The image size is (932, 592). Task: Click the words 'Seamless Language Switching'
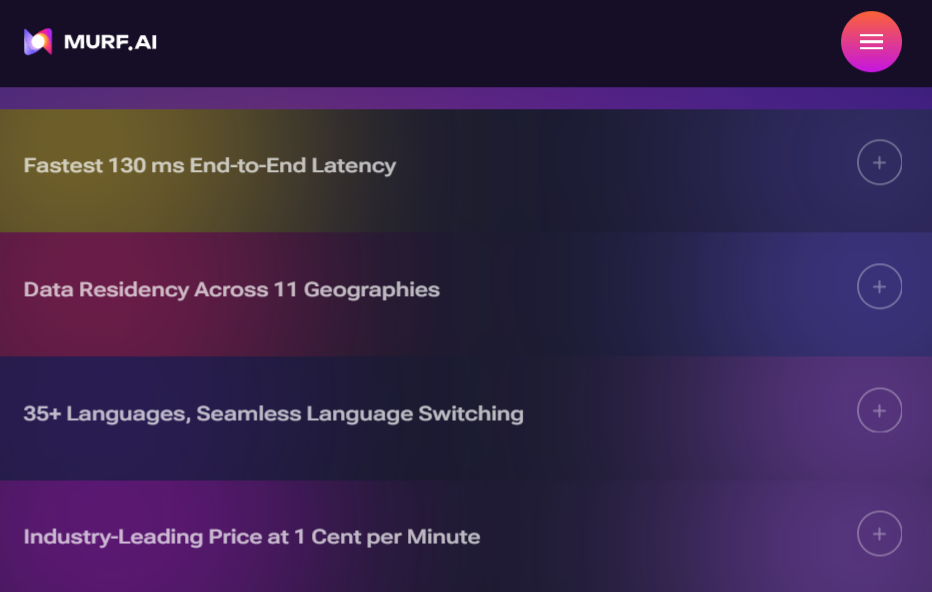pyautogui.click(x=360, y=414)
